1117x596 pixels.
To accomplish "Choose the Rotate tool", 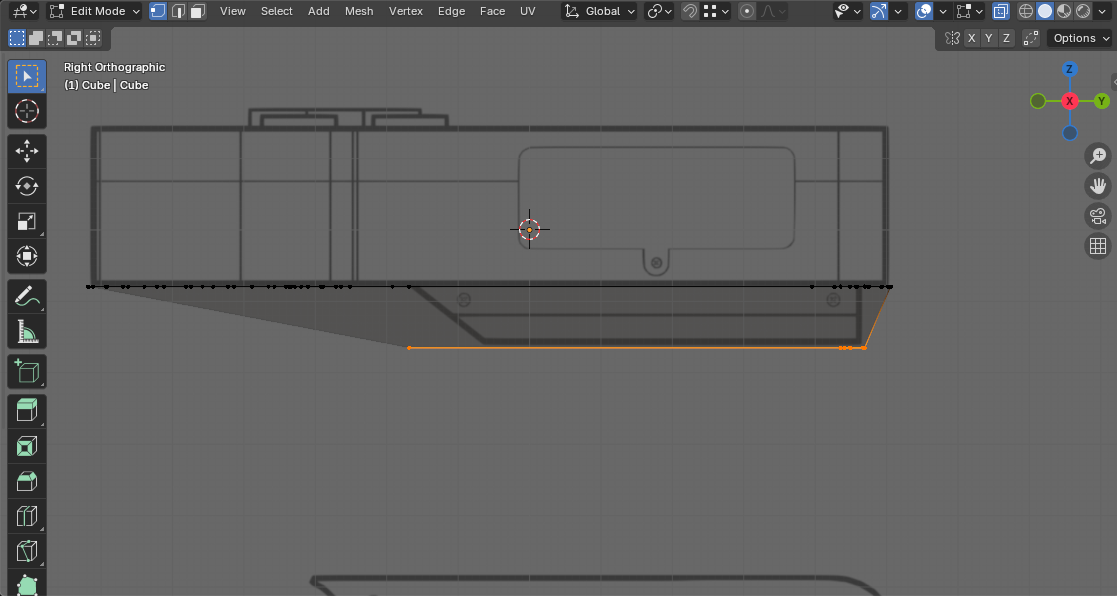I will point(26,186).
